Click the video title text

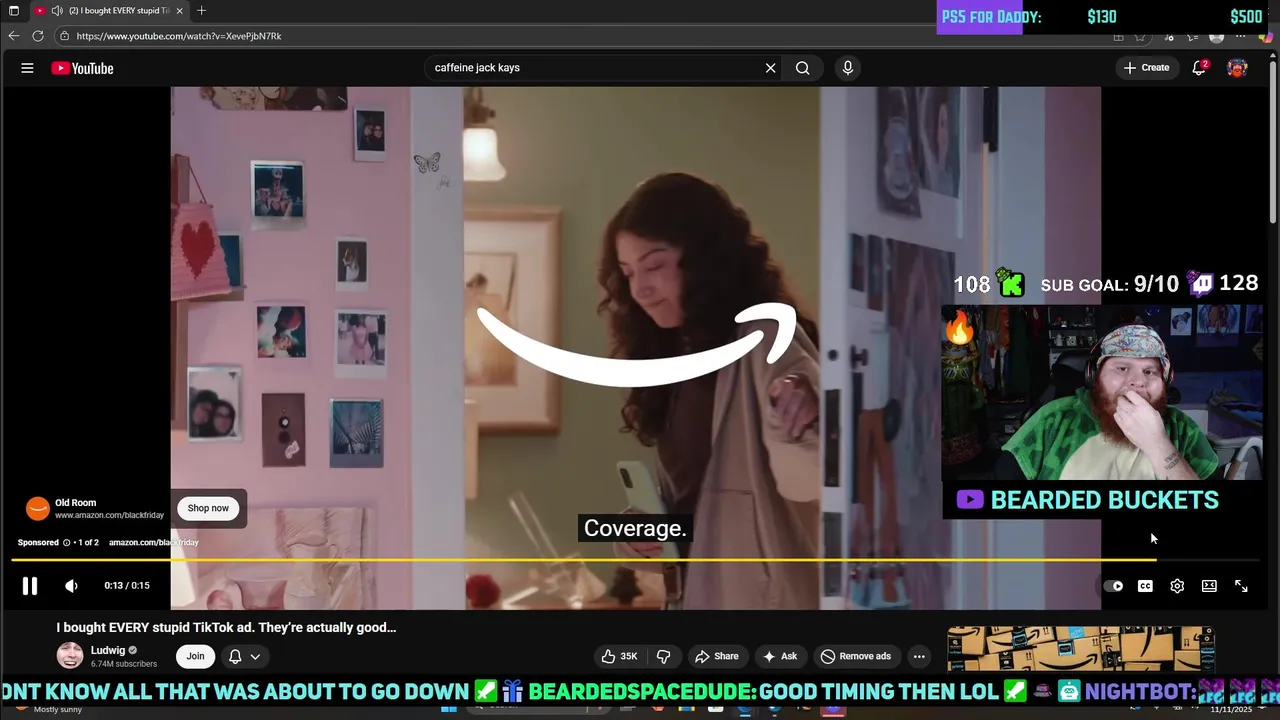226,628
